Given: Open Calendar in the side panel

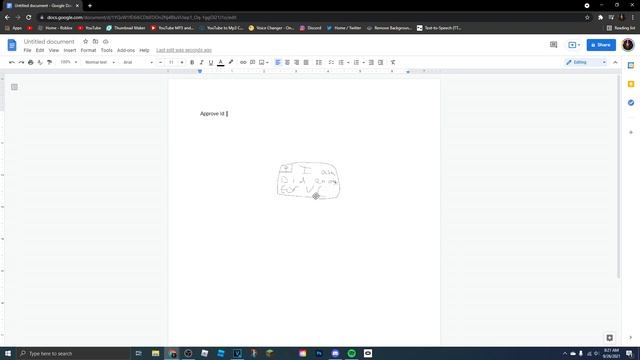Looking at the screenshot, I should (x=631, y=66).
